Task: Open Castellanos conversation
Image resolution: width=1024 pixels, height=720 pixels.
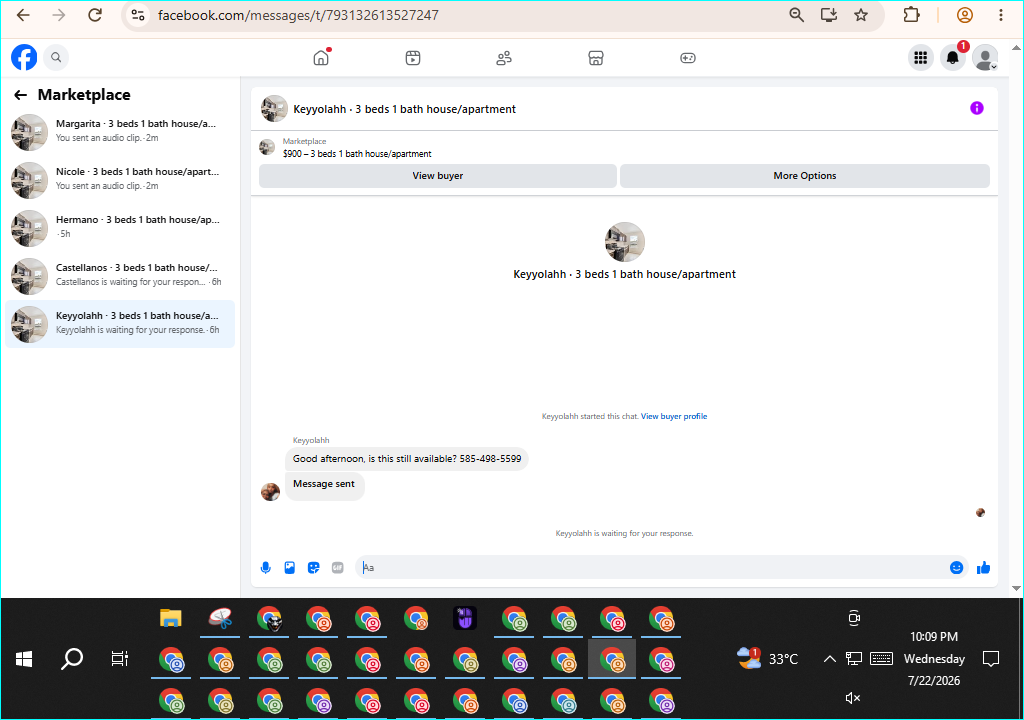Action: (x=120, y=276)
